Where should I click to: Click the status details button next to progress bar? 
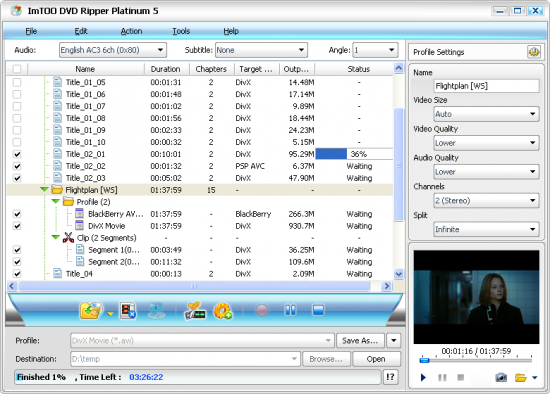point(390,377)
